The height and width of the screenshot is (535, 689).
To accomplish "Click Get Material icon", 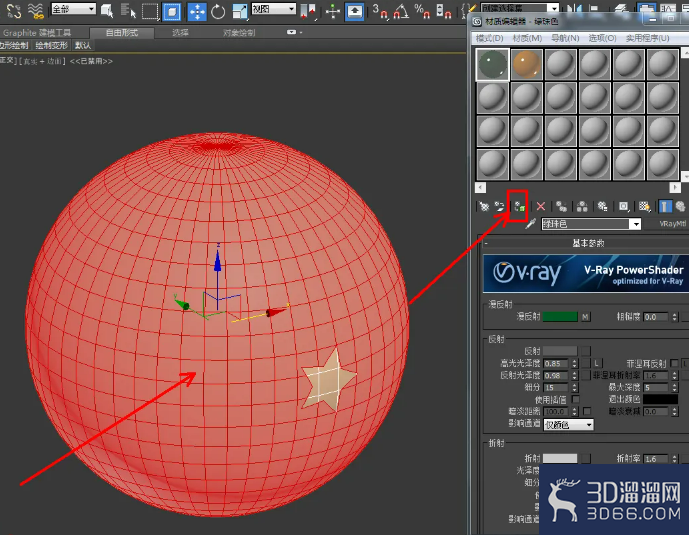I will (x=484, y=206).
